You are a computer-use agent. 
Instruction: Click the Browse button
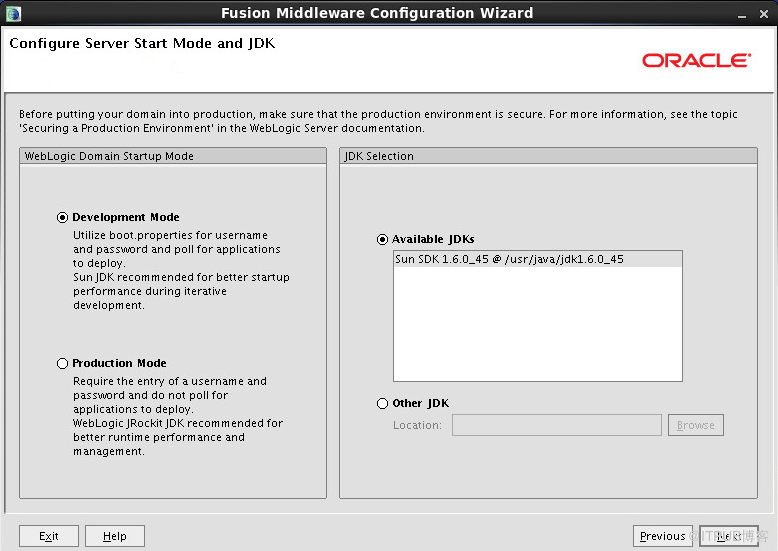click(x=696, y=425)
